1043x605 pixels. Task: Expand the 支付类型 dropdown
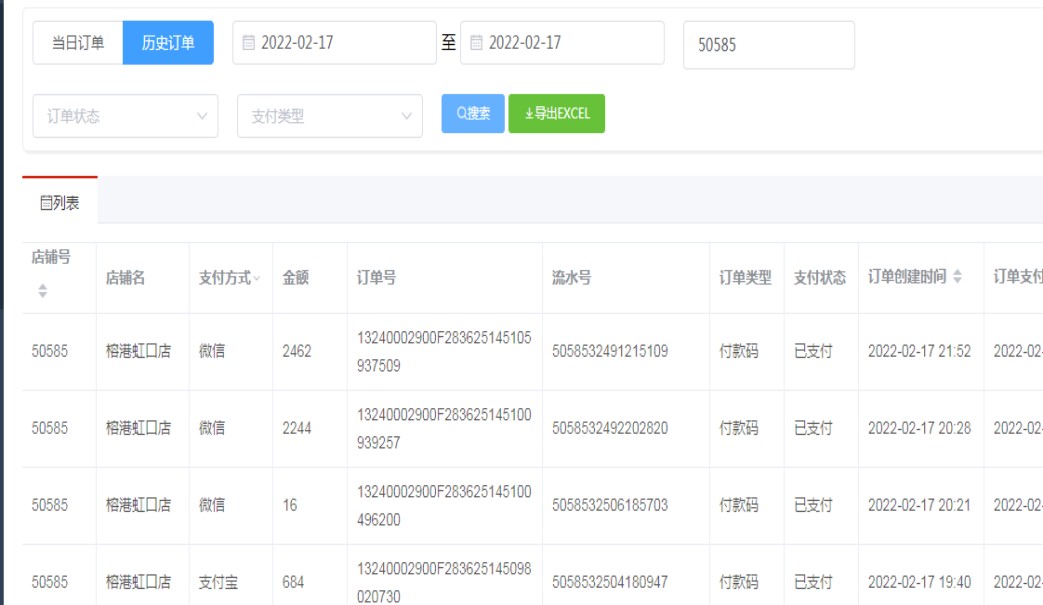pyautogui.click(x=329, y=116)
